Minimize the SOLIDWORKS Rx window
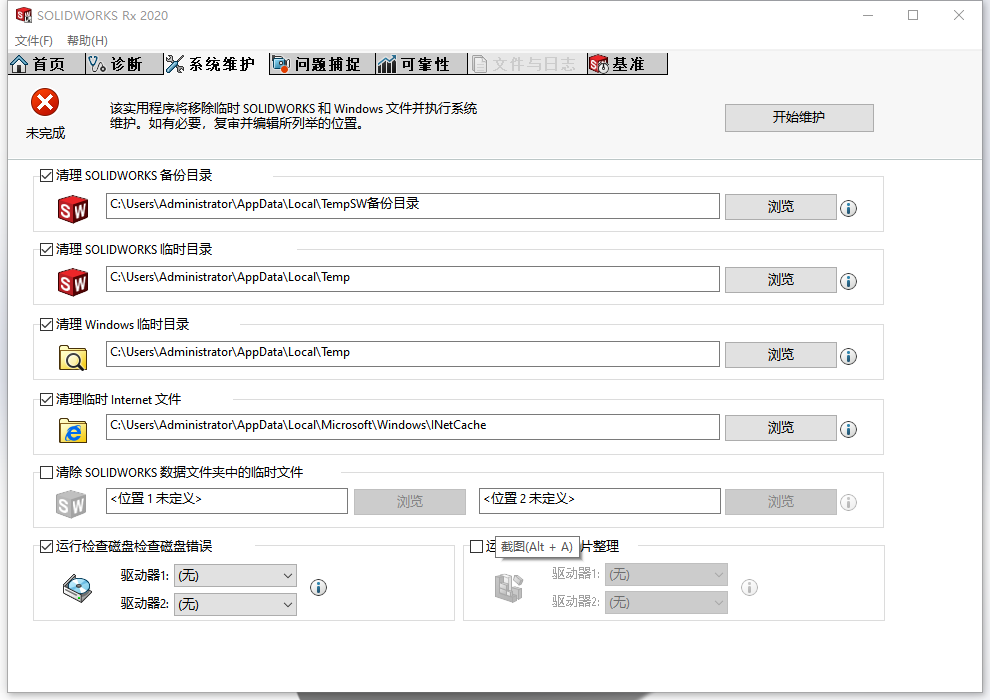The height and width of the screenshot is (700, 990). pos(868,15)
